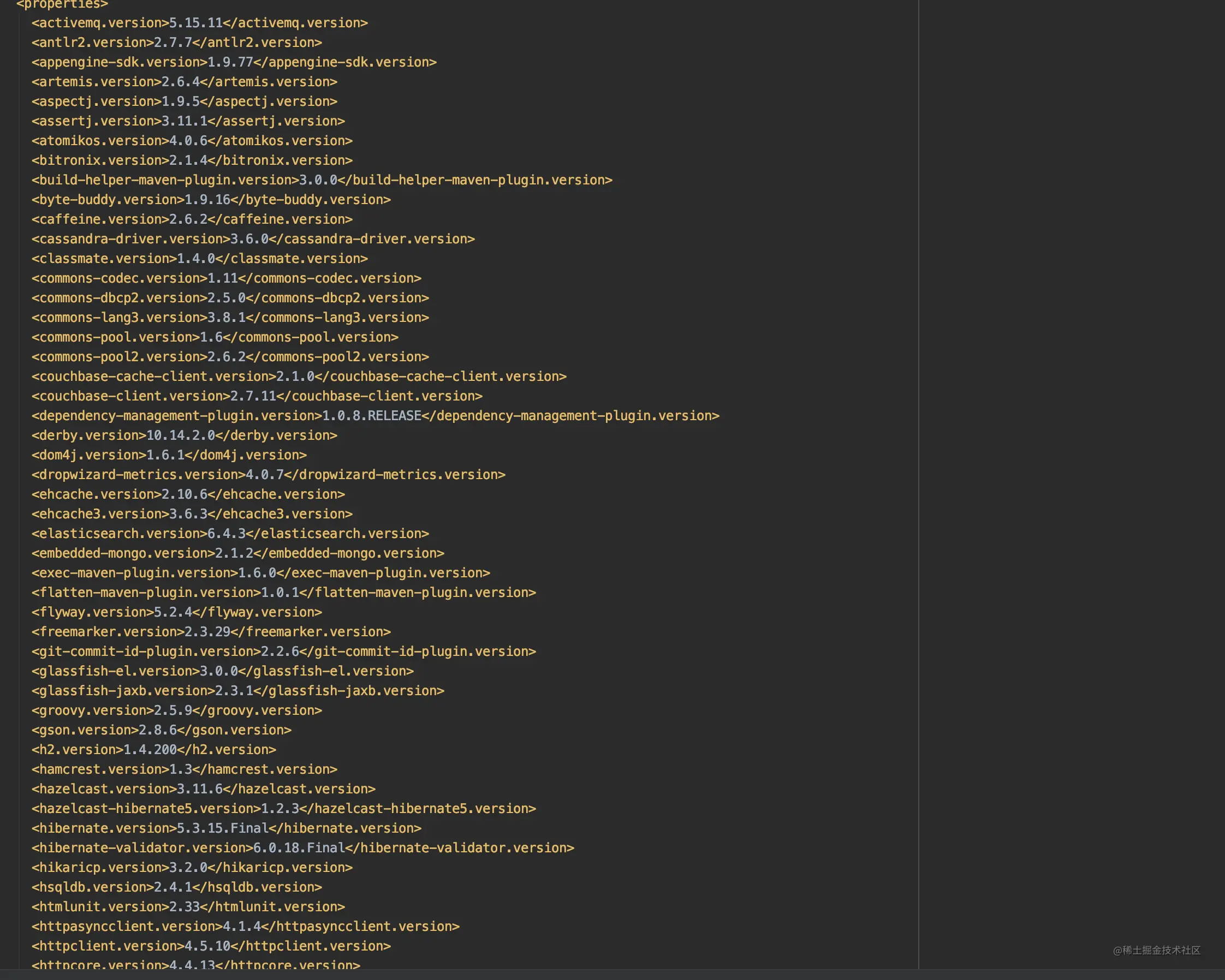
Task: Click the couchbase-client.version 2.7.11 line
Action: click(x=257, y=396)
